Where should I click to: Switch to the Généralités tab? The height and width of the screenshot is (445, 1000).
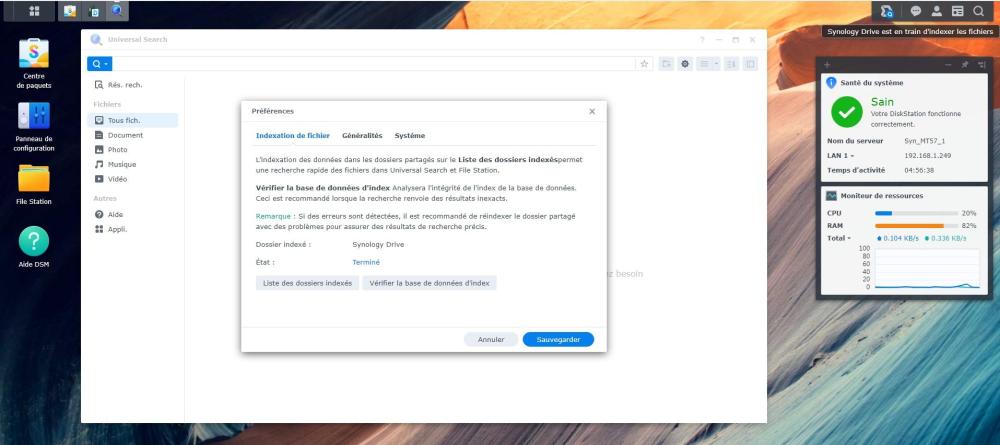pyautogui.click(x=362, y=136)
